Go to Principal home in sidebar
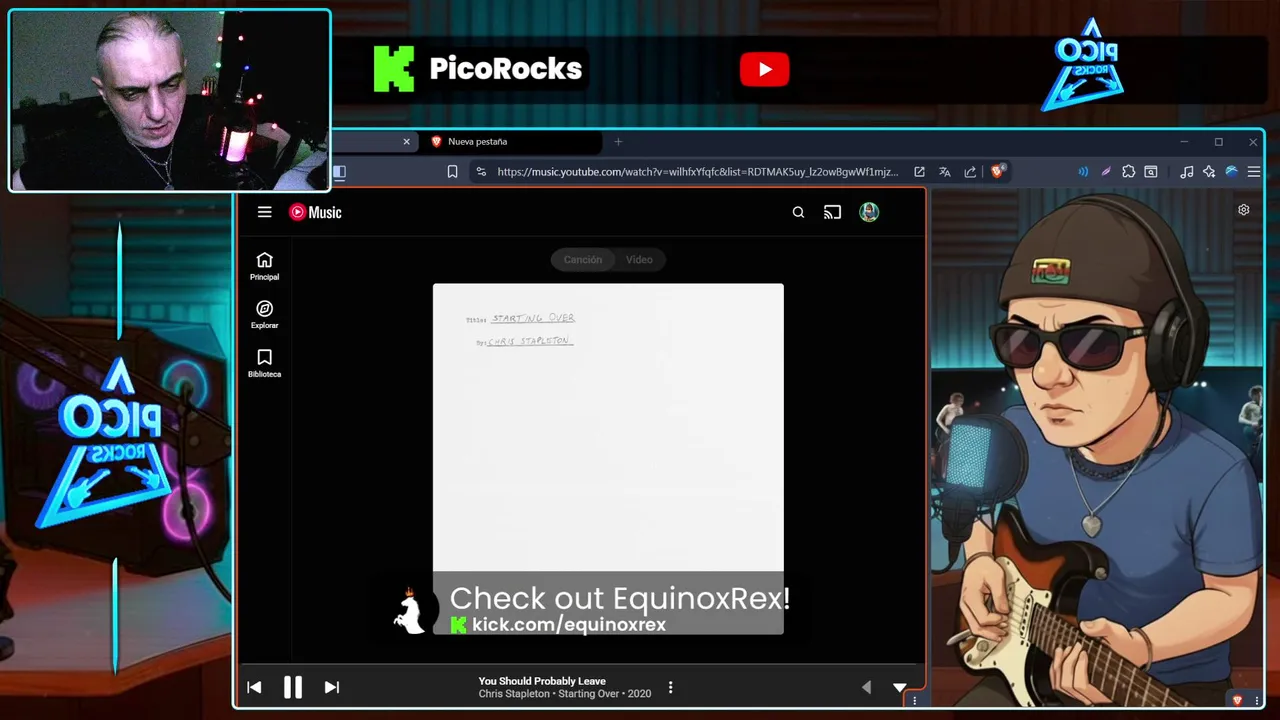The height and width of the screenshot is (720, 1280). (x=264, y=266)
